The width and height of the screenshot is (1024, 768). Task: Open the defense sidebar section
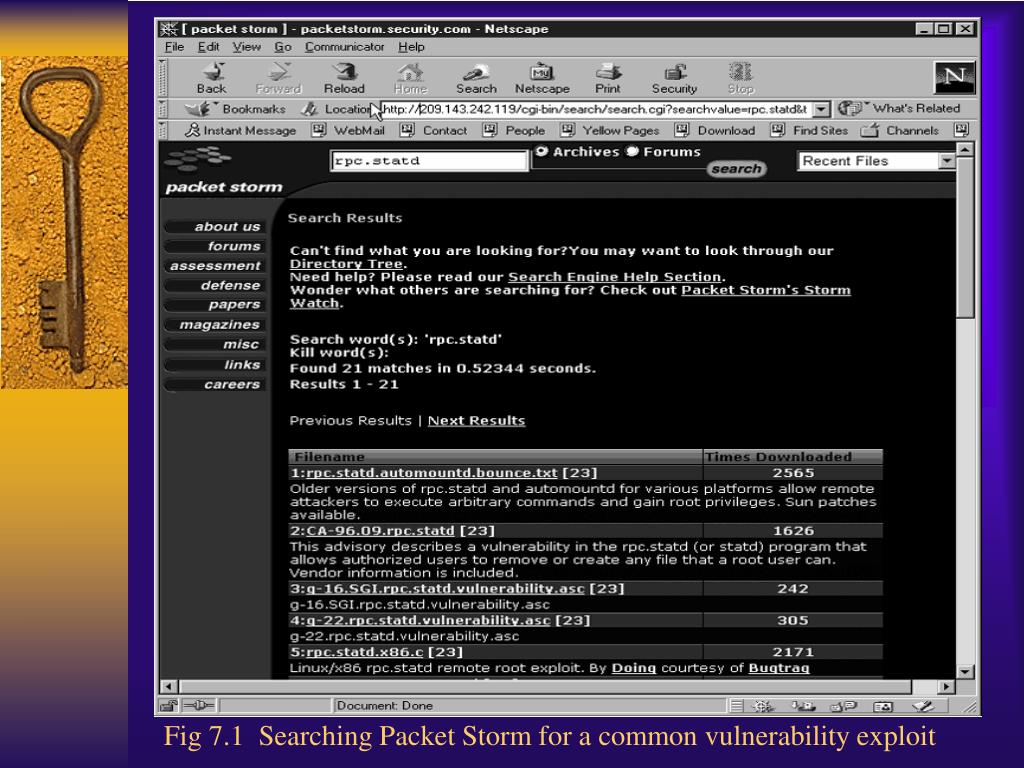(x=215, y=285)
